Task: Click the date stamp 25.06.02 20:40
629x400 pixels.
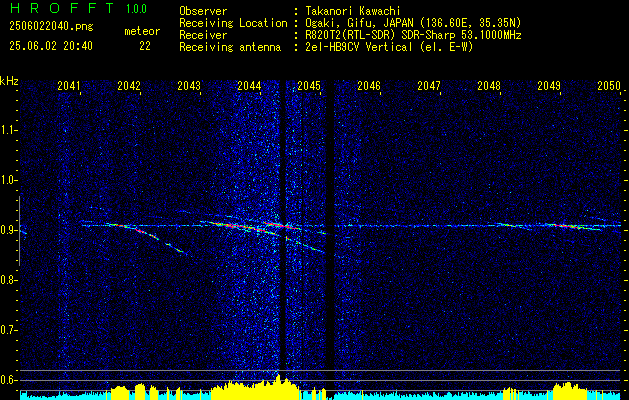Action: click(x=51, y=46)
